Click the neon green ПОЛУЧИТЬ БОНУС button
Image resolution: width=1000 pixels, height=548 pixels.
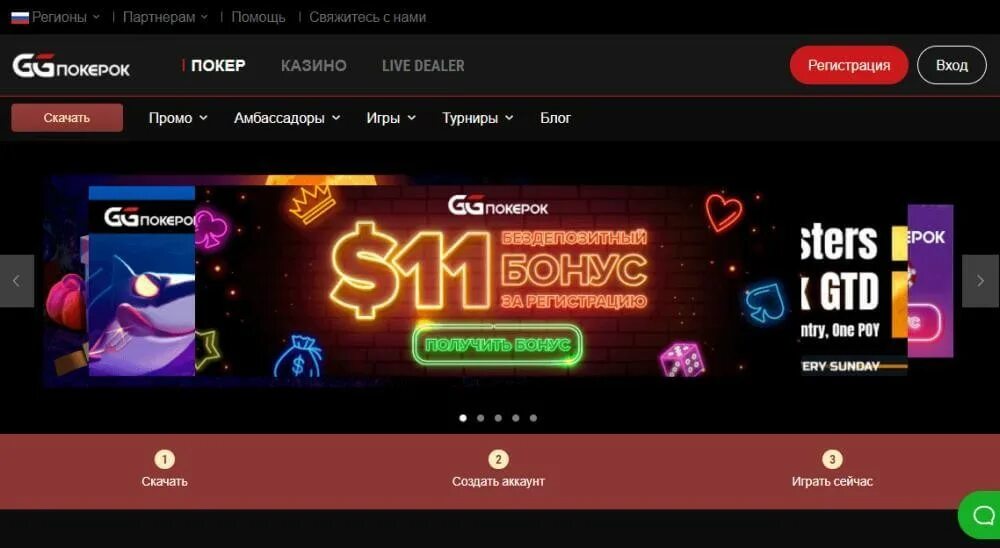coord(497,345)
